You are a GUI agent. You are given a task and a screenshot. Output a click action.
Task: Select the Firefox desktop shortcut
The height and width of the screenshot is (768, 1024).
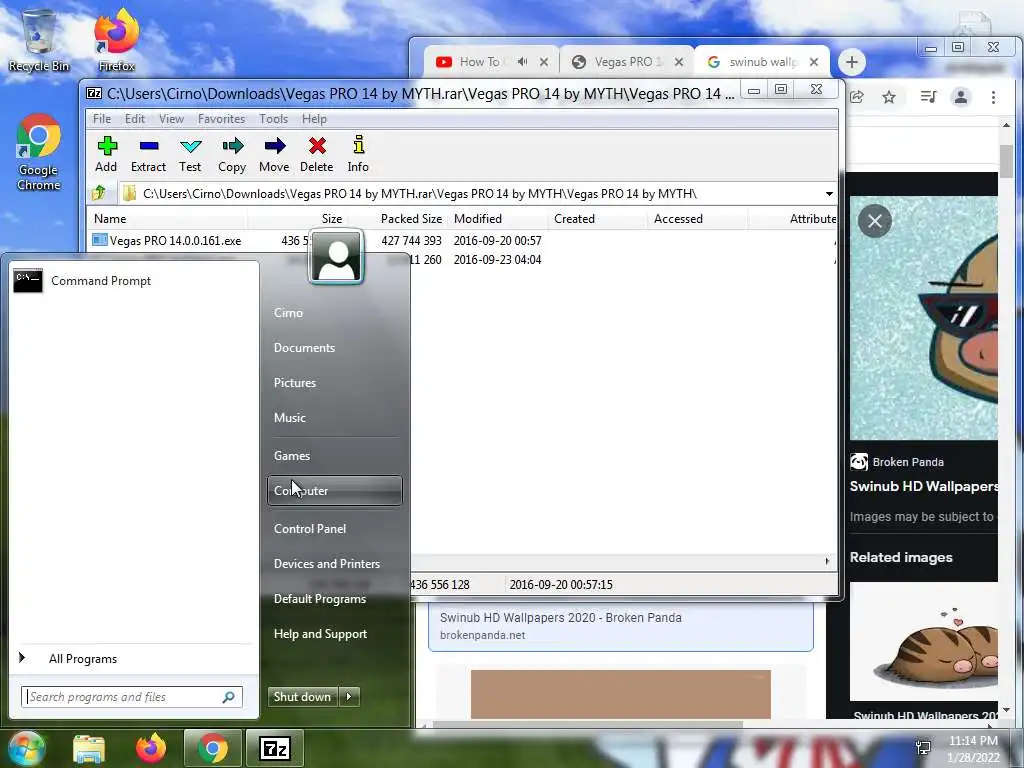tap(116, 39)
